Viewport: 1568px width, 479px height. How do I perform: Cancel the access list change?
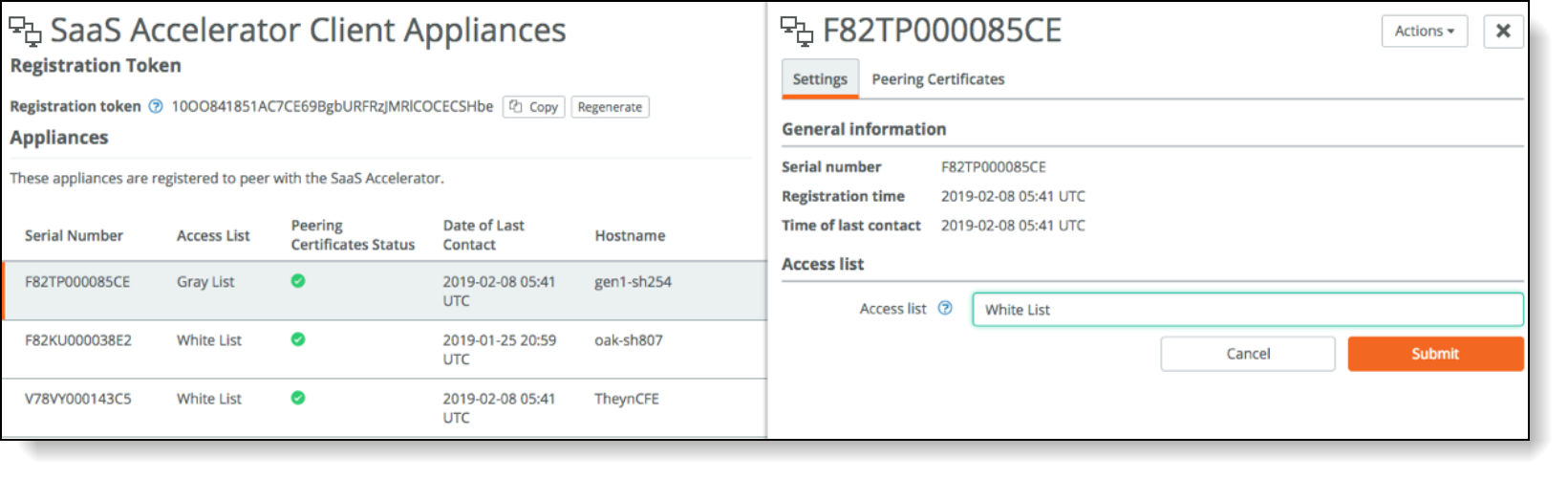click(x=1248, y=354)
